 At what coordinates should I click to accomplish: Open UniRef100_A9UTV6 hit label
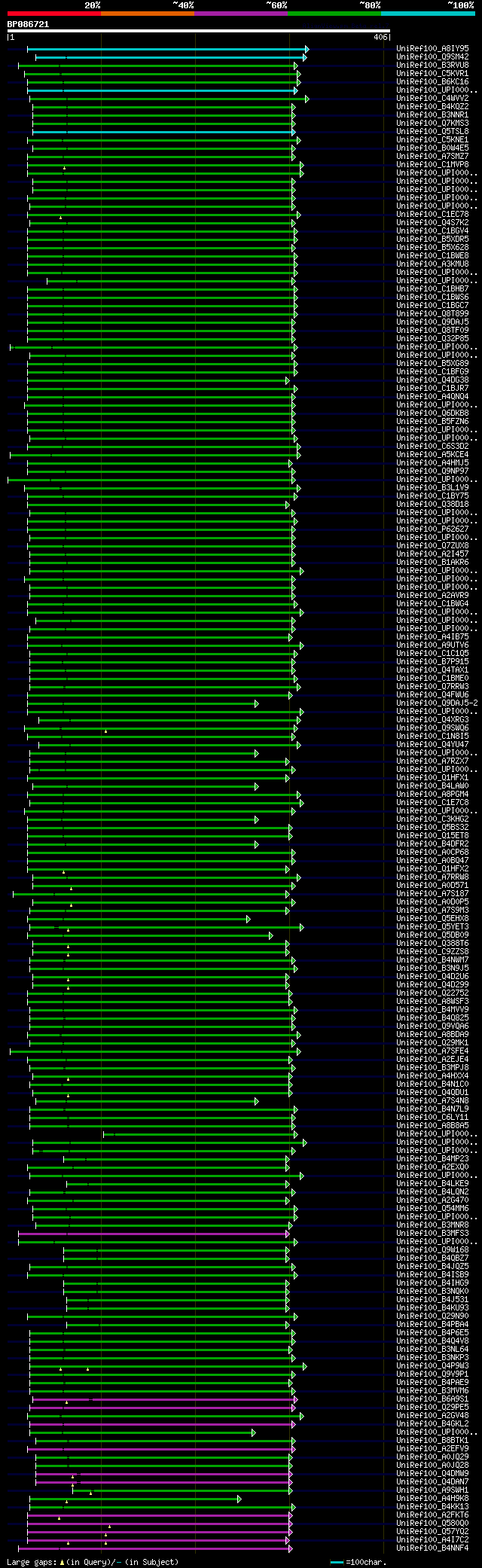[x=432, y=645]
